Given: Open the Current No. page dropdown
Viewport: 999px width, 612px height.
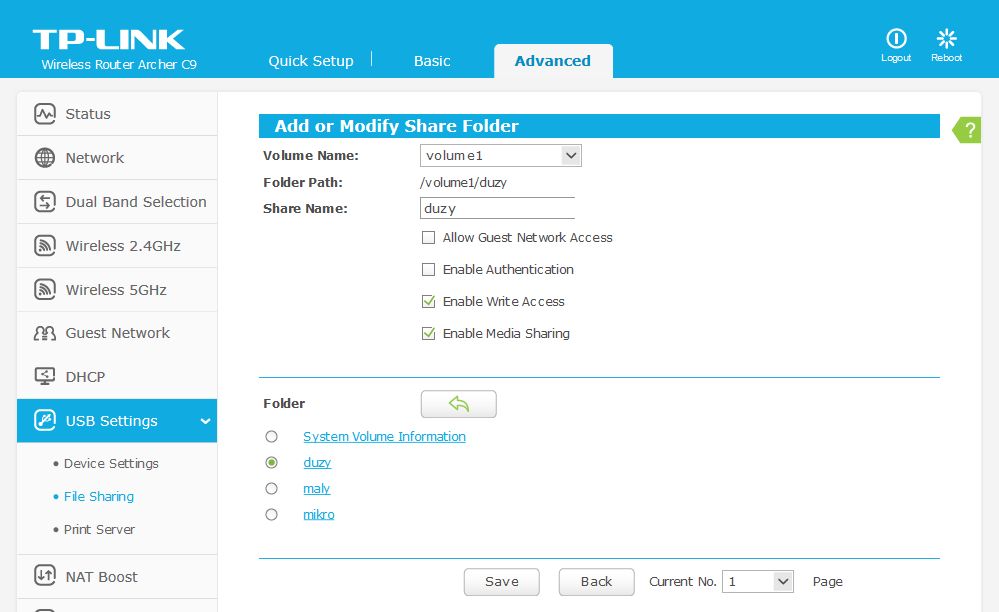Looking at the screenshot, I should tap(758, 581).
